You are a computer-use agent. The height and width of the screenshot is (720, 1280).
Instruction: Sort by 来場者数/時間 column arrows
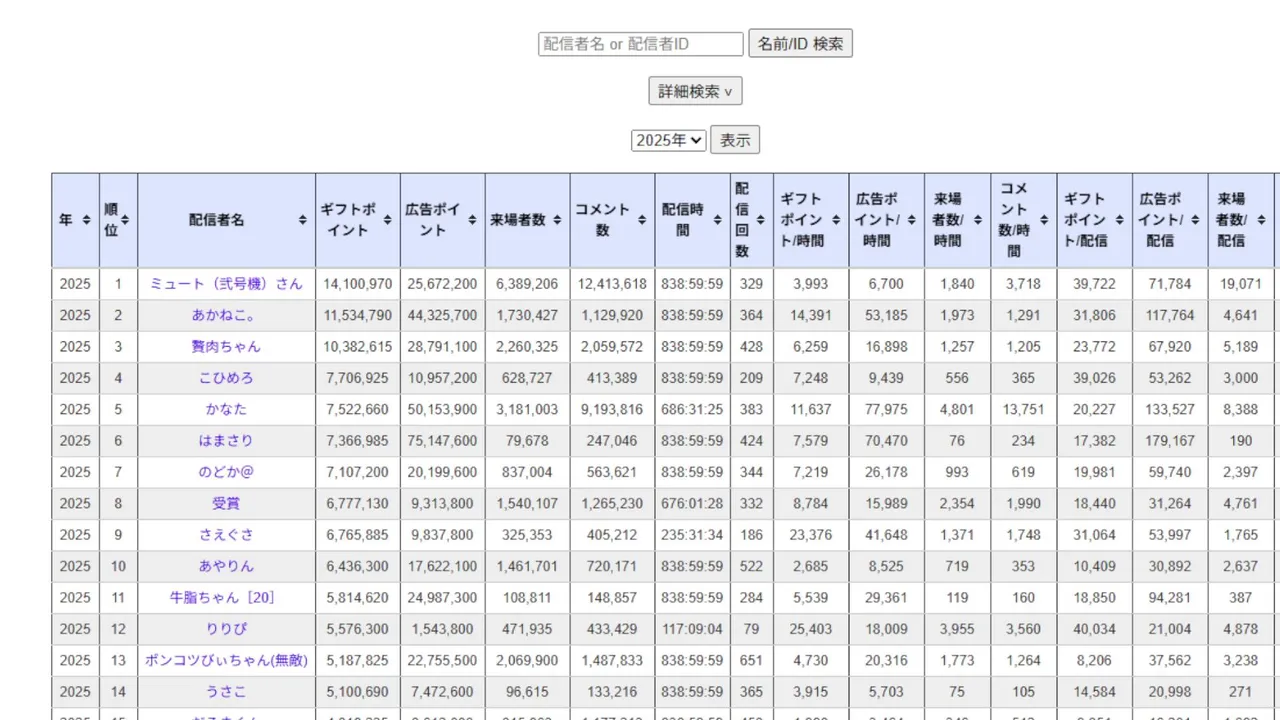point(978,220)
